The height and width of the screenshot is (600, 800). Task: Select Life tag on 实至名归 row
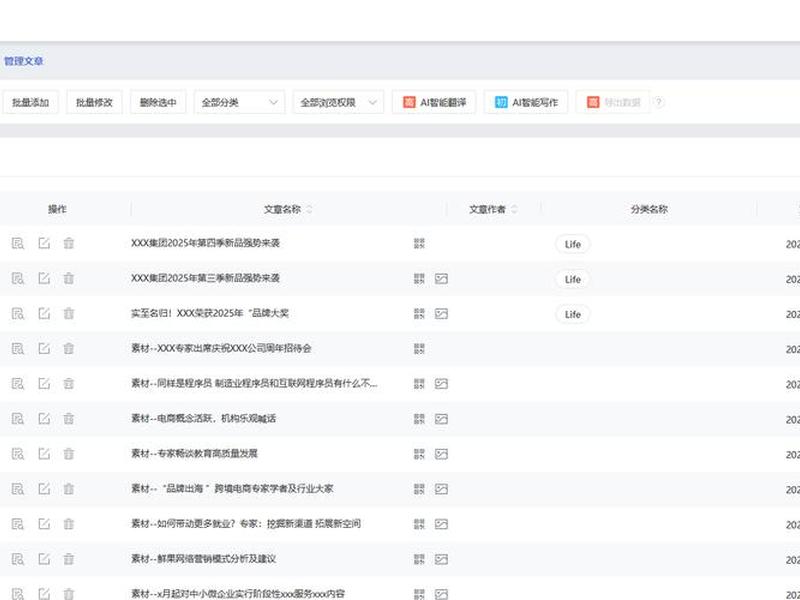(572, 314)
